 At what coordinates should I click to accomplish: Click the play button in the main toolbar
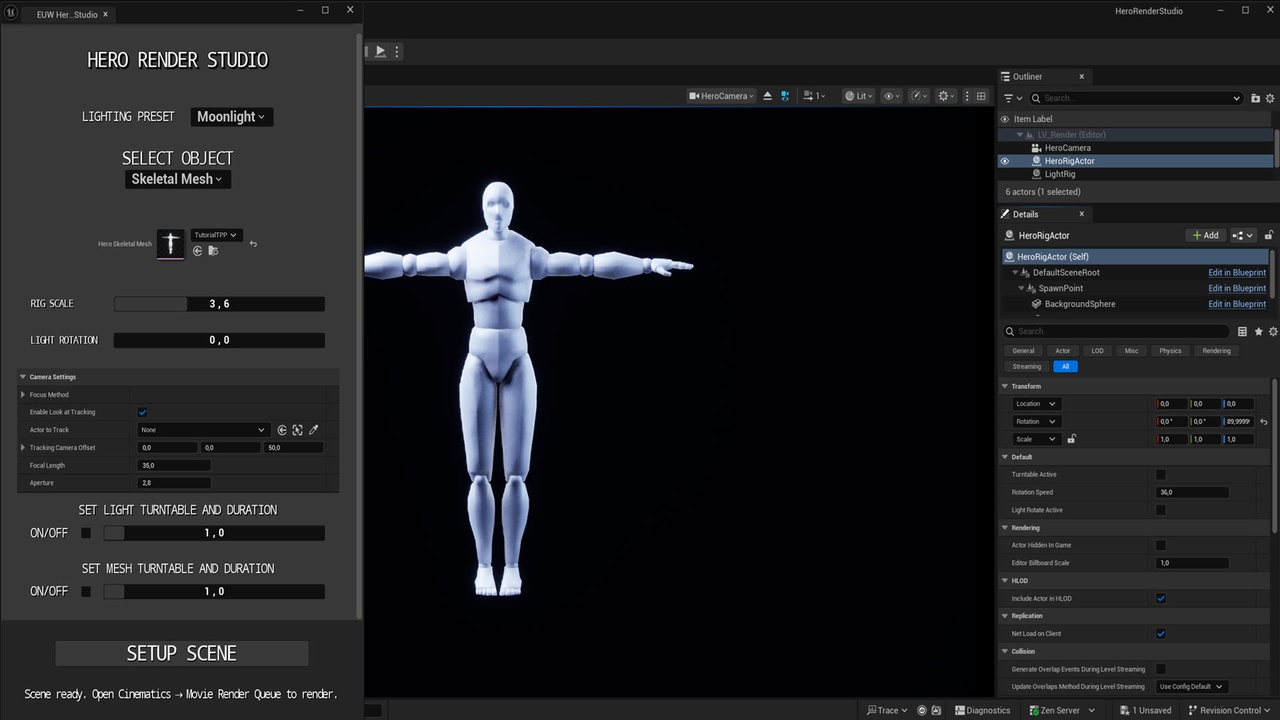click(381, 51)
